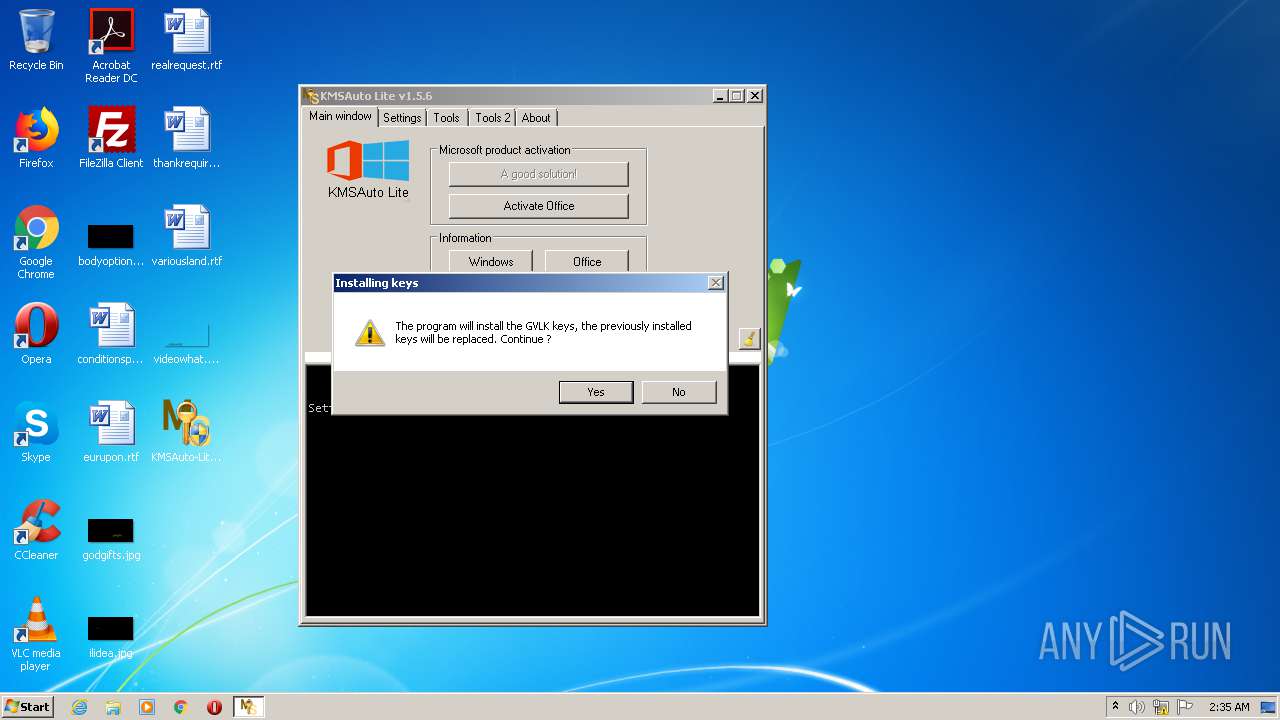
Task: Open media player from taskbar
Action: (x=147, y=707)
